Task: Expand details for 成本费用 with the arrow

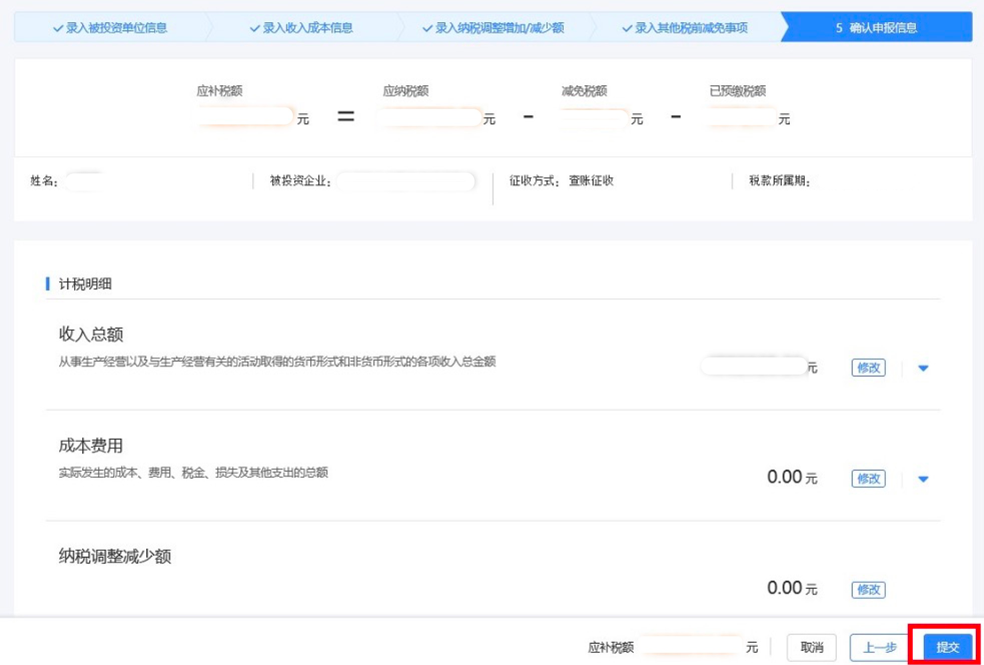Action: click(923, 478)
